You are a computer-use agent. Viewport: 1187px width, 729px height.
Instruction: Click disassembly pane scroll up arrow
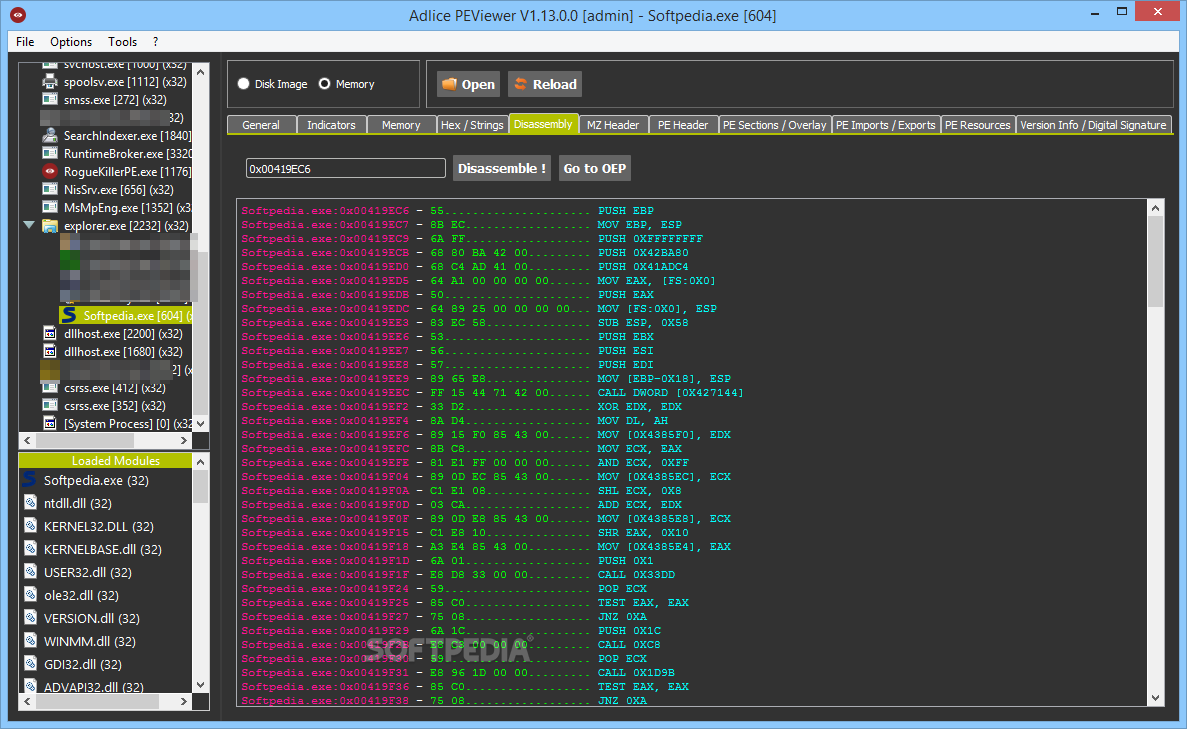(1155, 208)
